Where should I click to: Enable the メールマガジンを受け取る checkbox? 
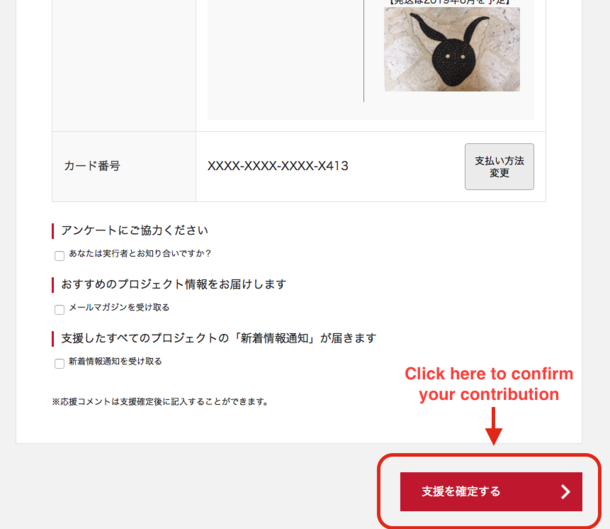59,310
